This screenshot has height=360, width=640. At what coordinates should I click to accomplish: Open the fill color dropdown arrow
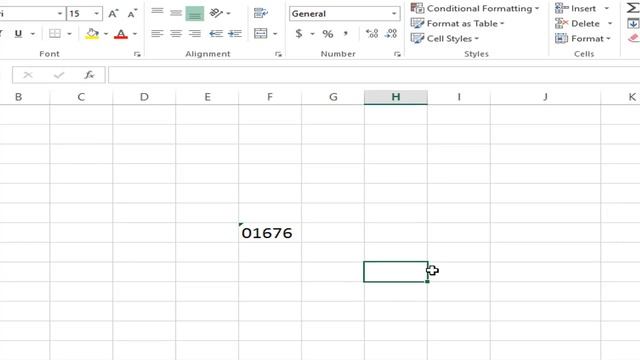pos(106,34)
